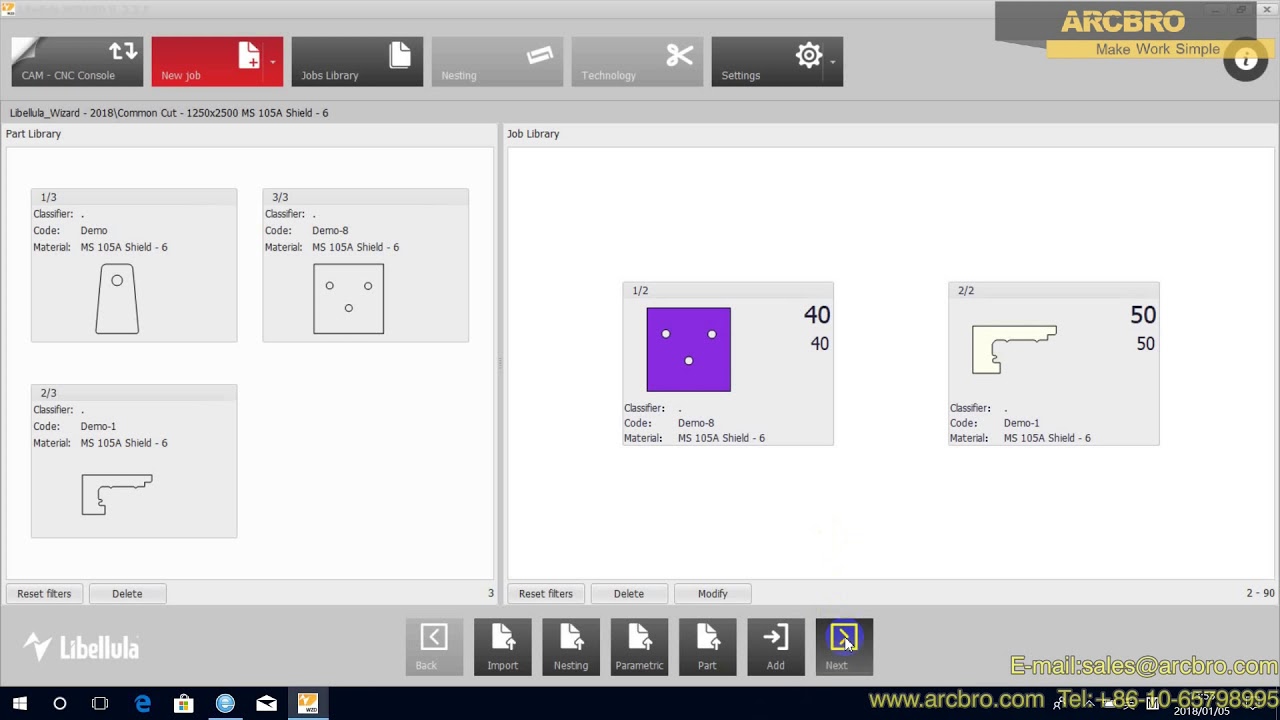Image resolution: width=1280 pixels, height=720 pixels.
Task: Click the Libellula logo
Action: (82, 647)
